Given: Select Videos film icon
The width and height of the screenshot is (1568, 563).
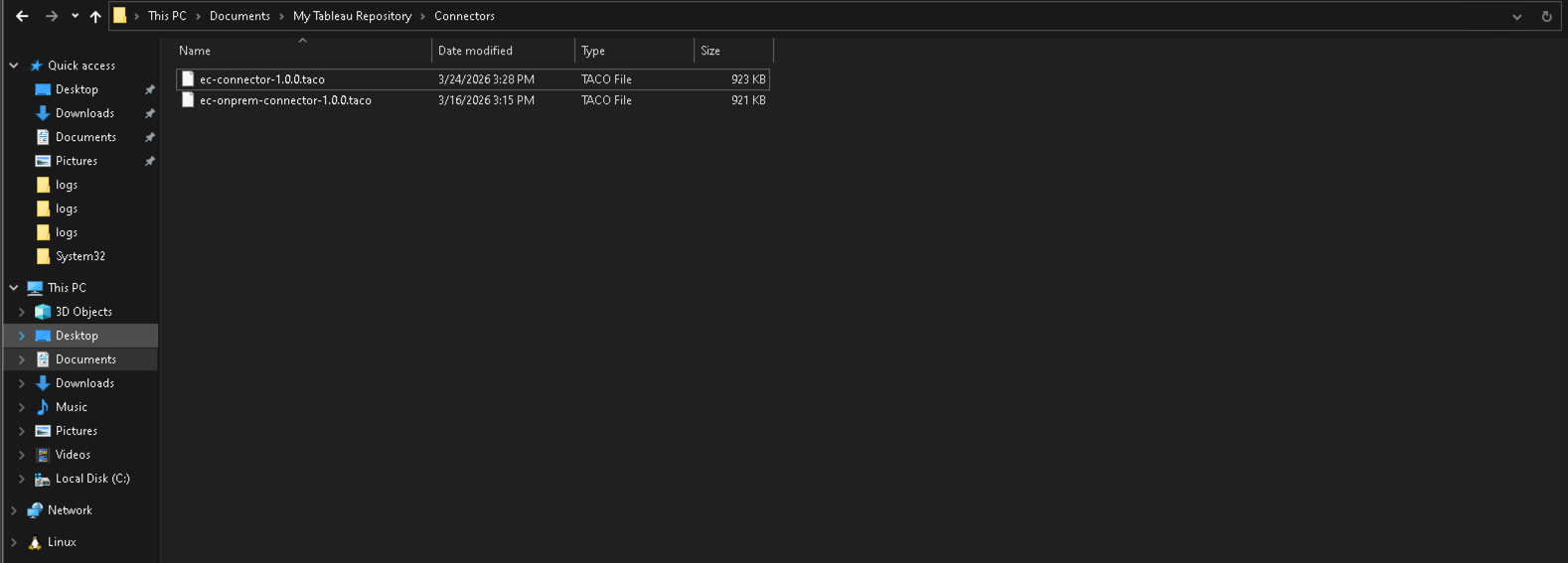Looking at the screenshot, I should [x=43, y=455].
